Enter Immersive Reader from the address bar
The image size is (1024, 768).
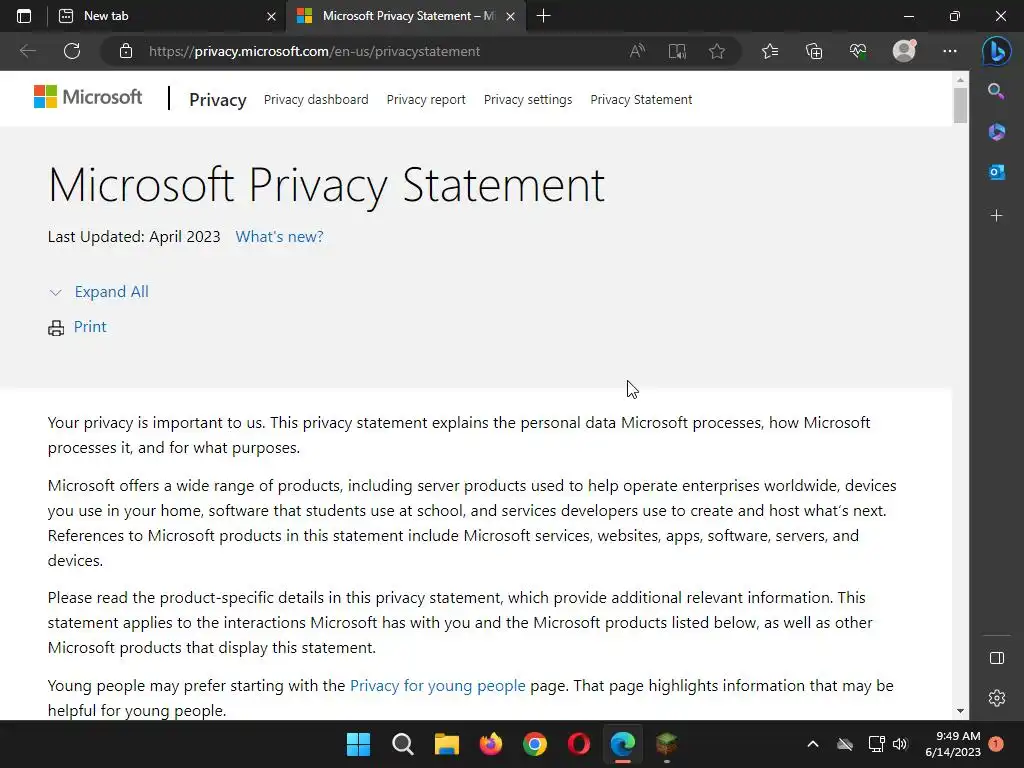point(677,51)
